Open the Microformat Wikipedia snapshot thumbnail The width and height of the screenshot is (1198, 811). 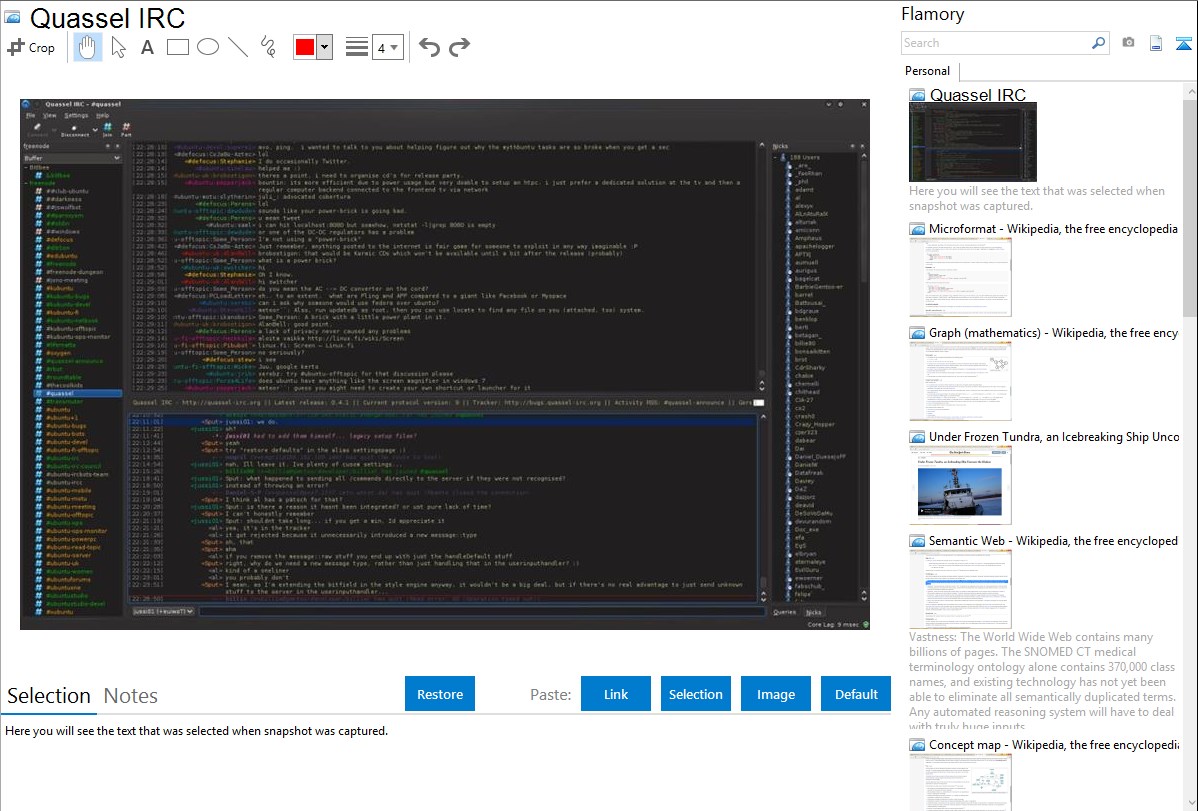(960, 276)
